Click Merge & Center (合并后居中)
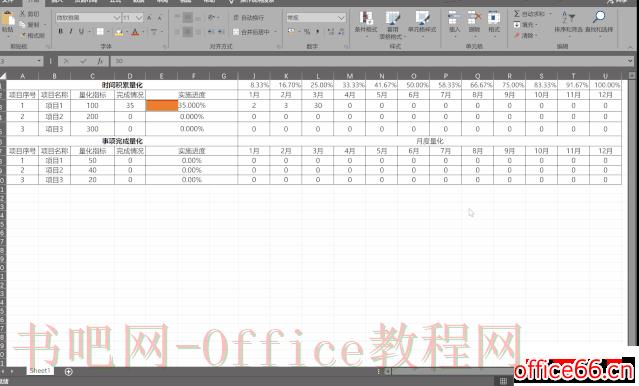Image resolution: width=639 pixels, height=386 pixels. click(x=251, y=32)
